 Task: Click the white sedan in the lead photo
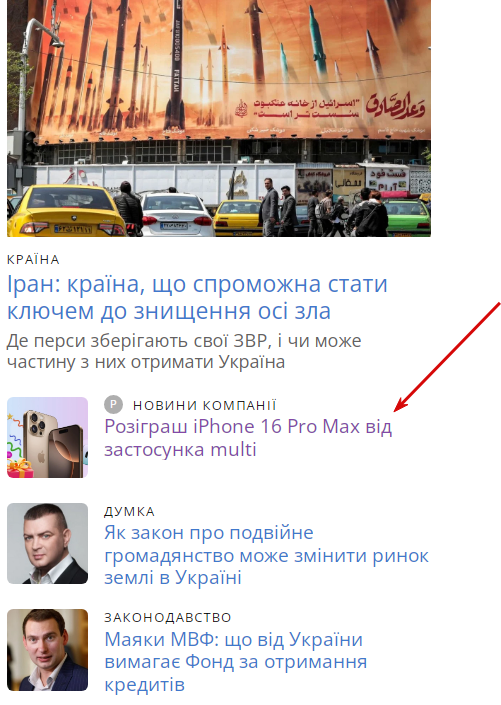coord(176,214)
